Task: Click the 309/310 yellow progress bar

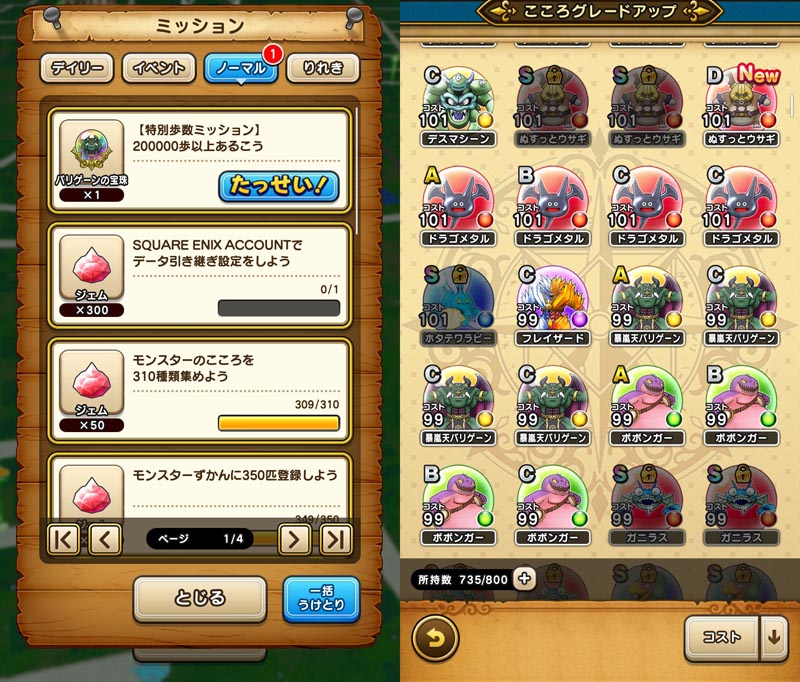Action: (x=279, y=423)
